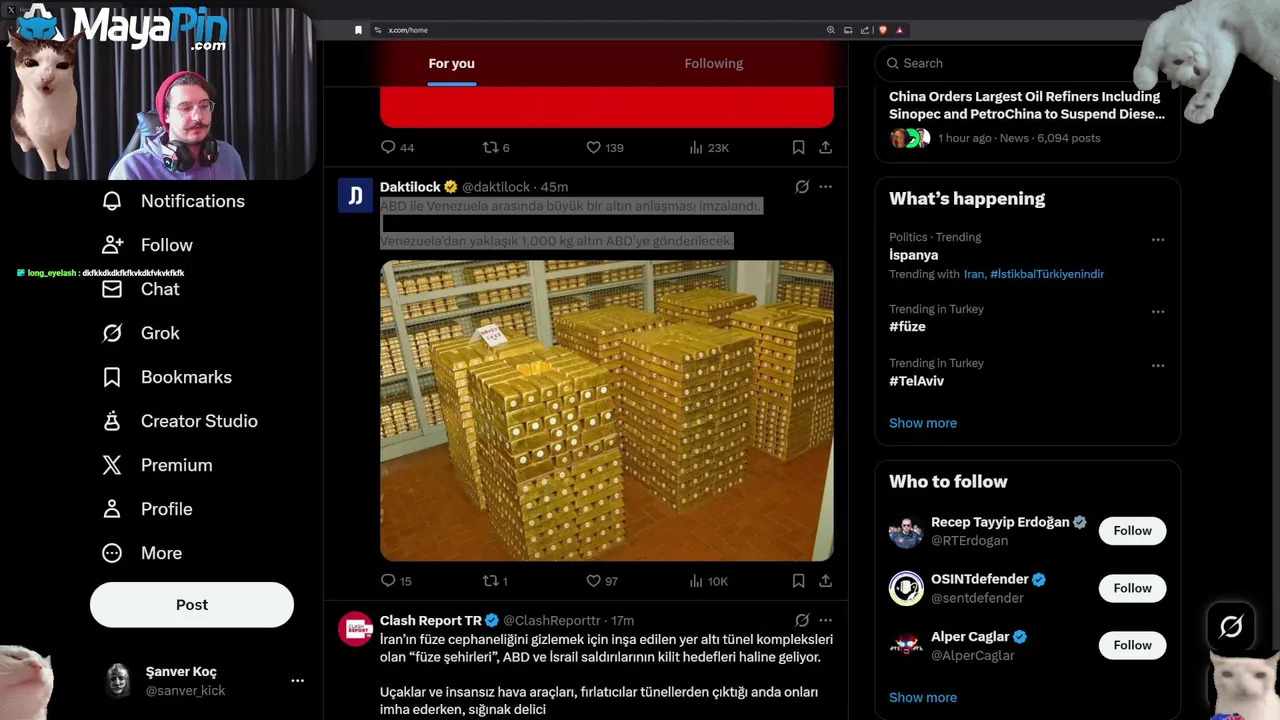Open X Premium
The image size is (1280, 720).
coord(157,465)
